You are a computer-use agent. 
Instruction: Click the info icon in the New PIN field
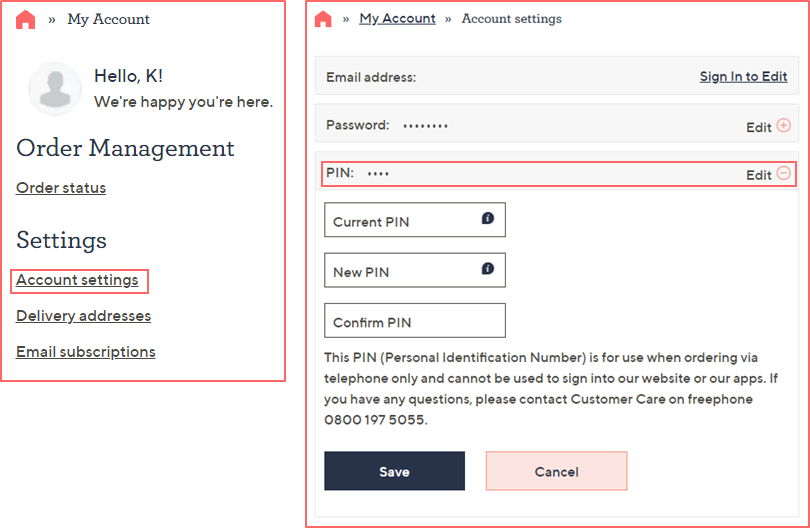click(488, 269)
